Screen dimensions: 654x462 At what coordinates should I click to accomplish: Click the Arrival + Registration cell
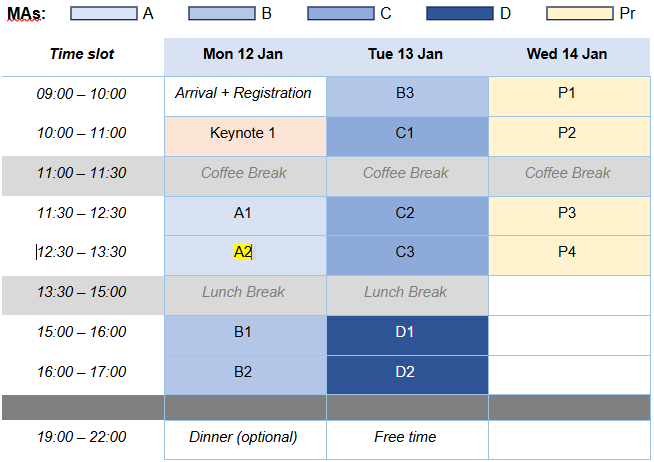243,93
